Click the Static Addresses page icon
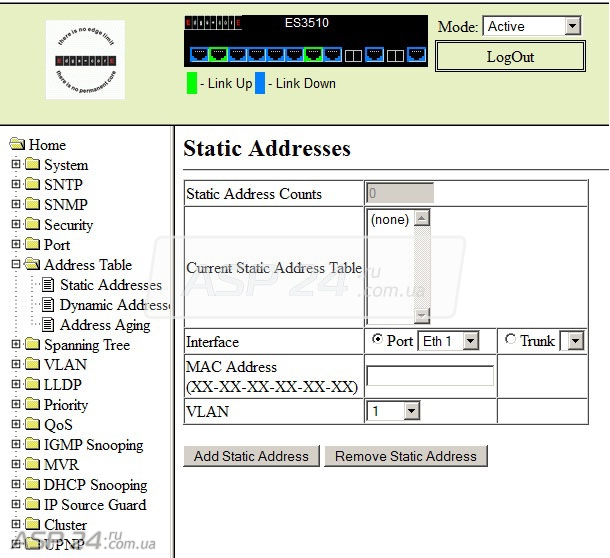Screen dimensions: 610x558 tap(48, 284)
